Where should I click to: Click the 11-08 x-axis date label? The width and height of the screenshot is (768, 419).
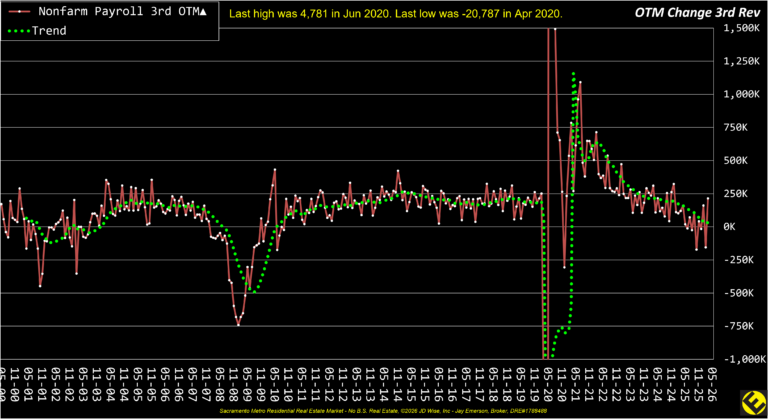pos(234,385)
